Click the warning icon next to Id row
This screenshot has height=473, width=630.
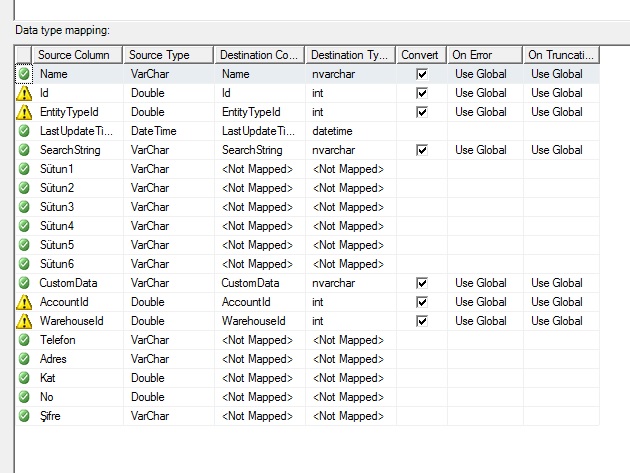[x=24, y=93]
